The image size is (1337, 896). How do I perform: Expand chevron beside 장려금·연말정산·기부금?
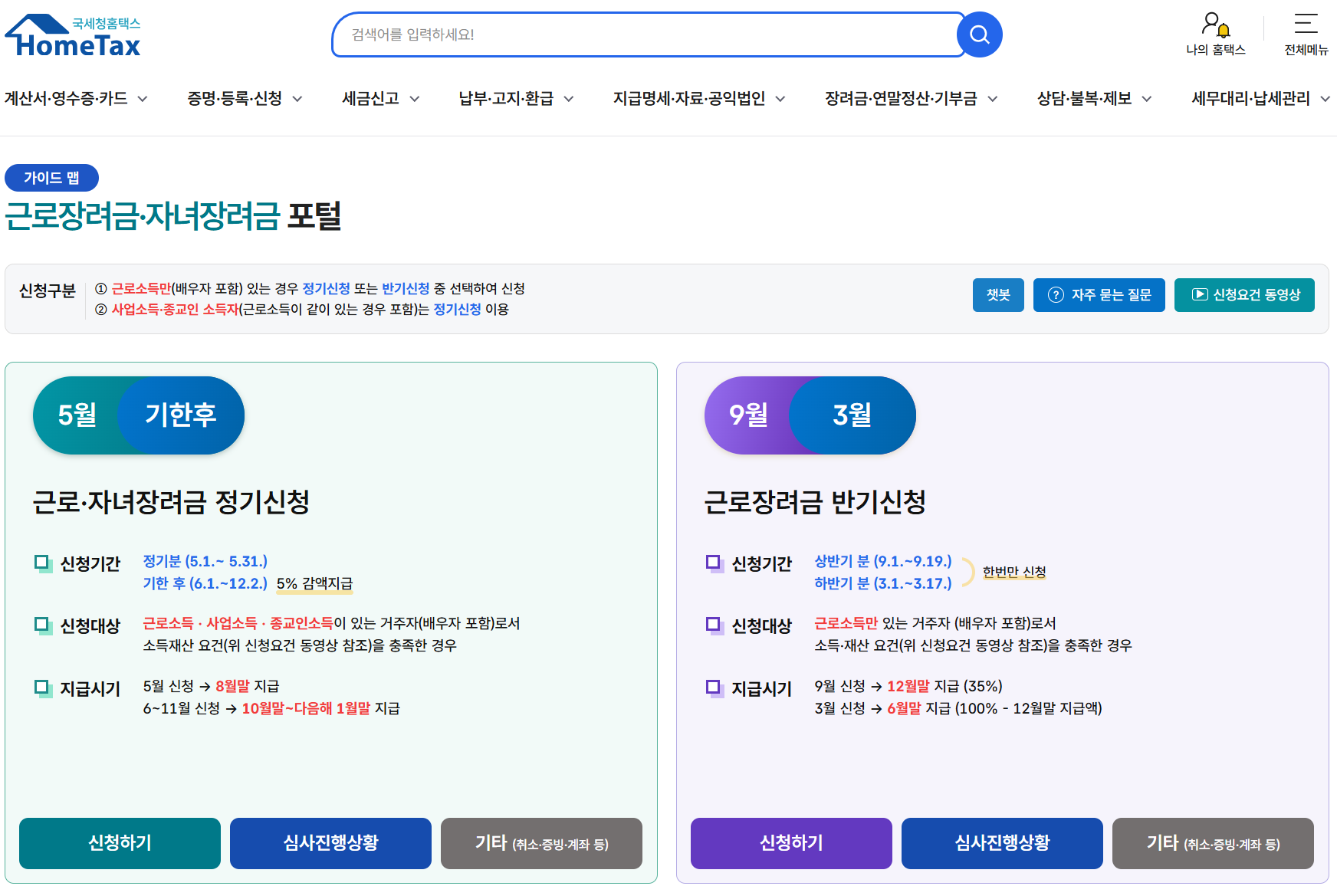pos(993,99)
